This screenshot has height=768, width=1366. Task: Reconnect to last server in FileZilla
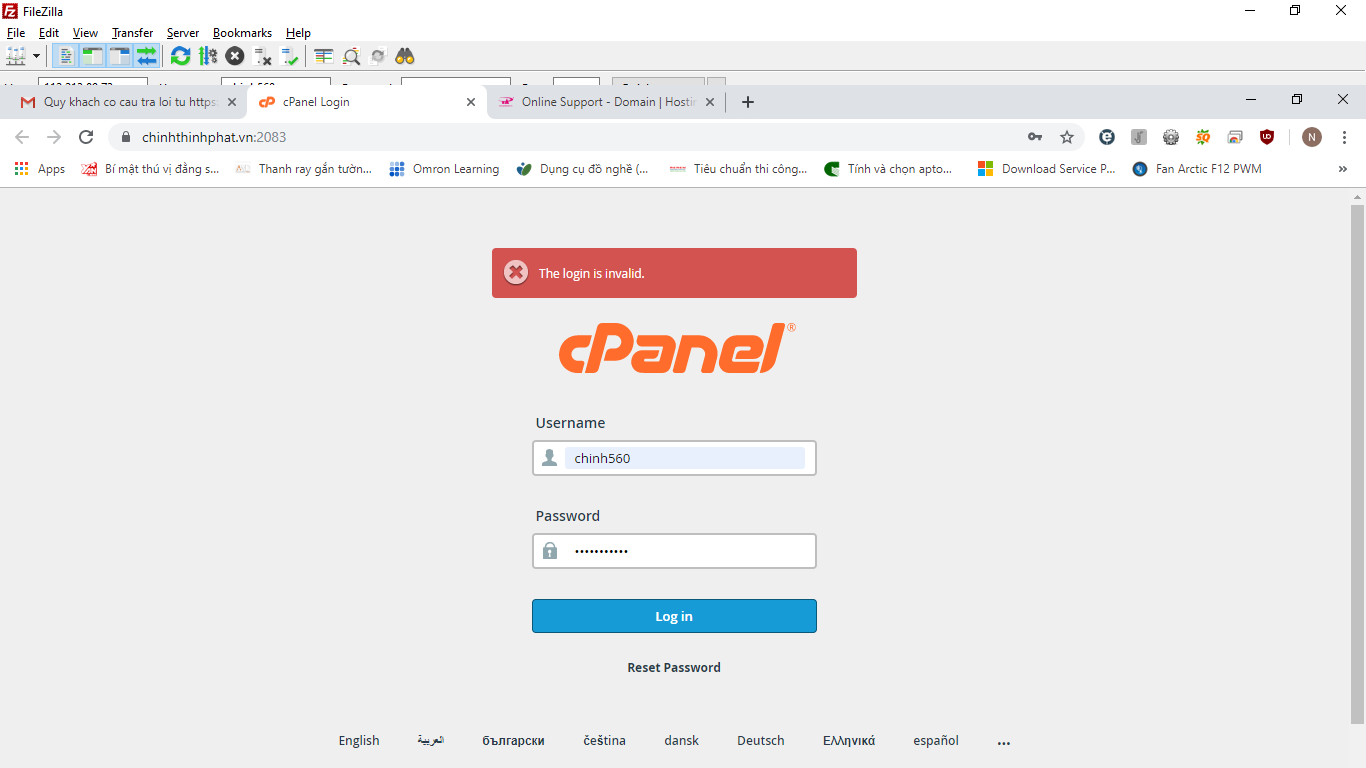pos(290,56)
